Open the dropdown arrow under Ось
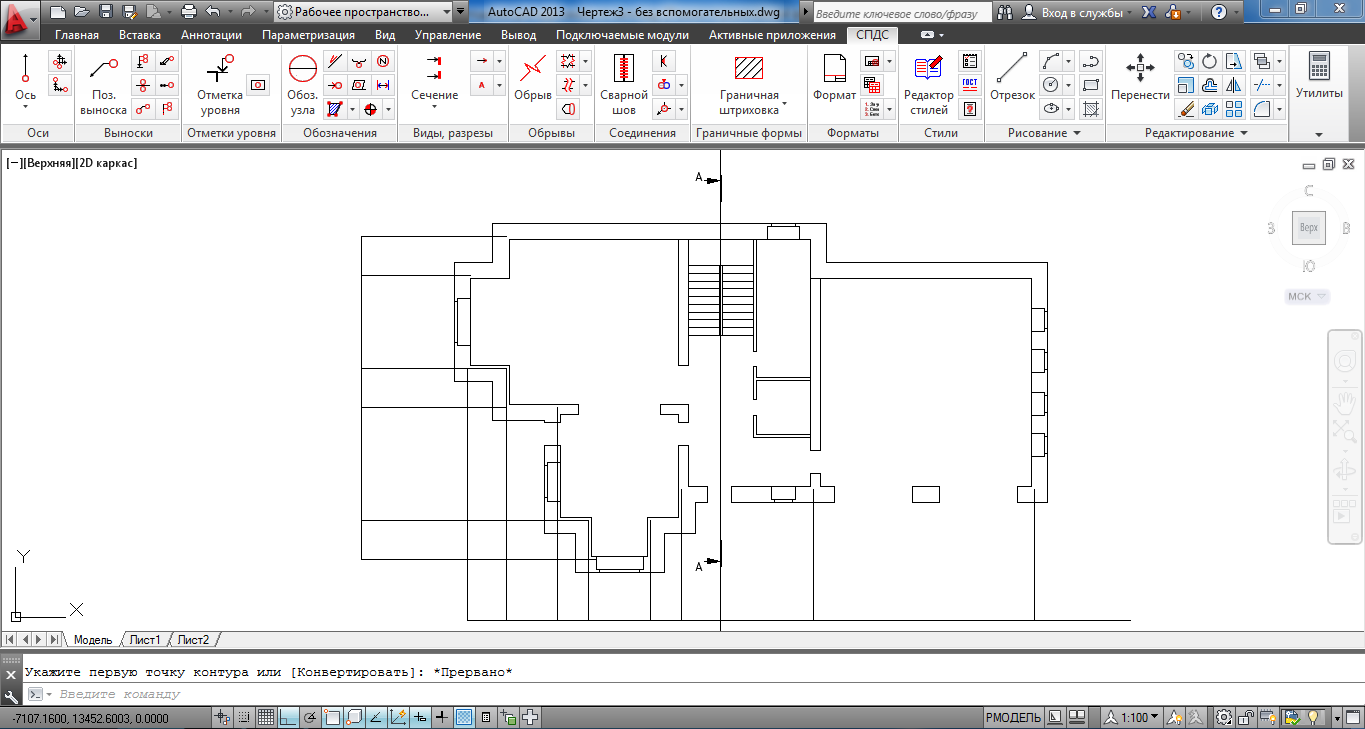The height and width of the screenshot is (729, 1365). (x=25, y=107)
